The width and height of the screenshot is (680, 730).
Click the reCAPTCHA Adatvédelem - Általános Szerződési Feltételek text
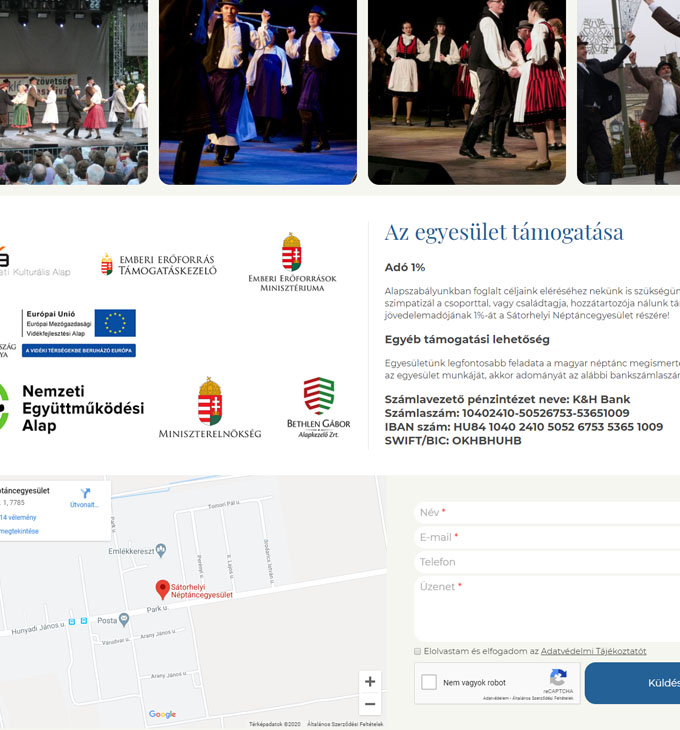pos(528,698)
